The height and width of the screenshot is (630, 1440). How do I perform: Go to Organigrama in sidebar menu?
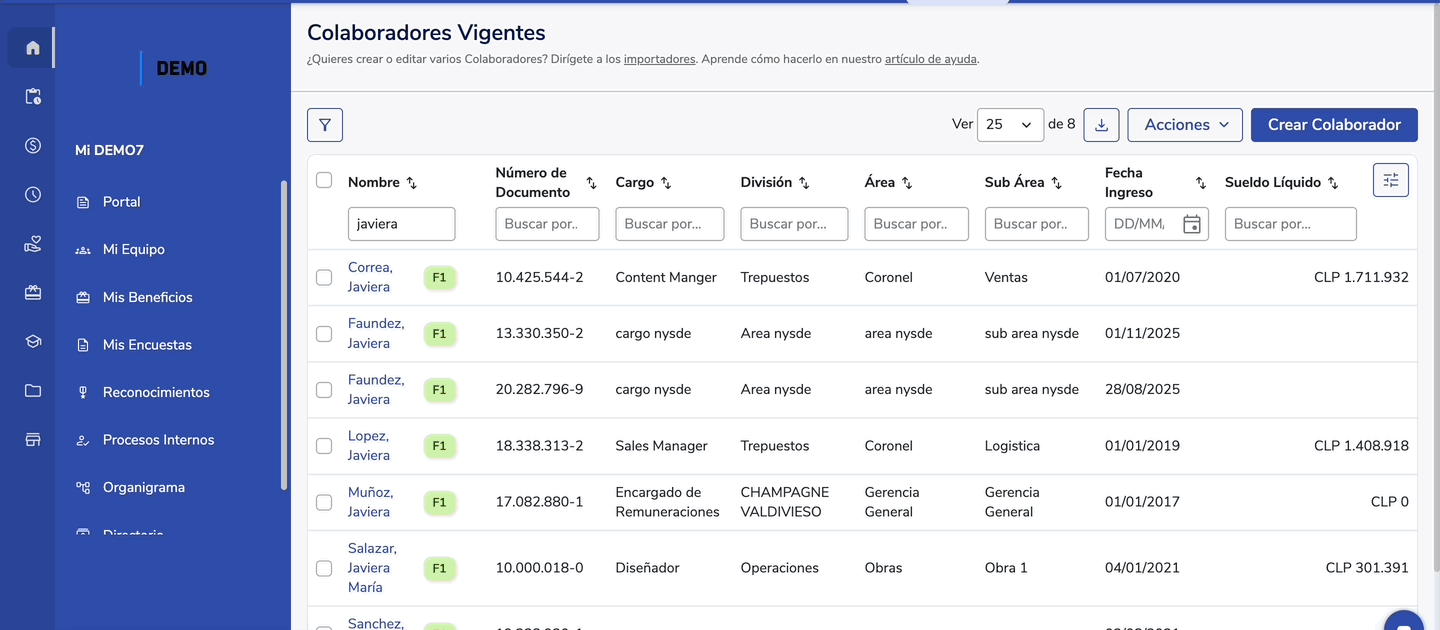pos(143,487)
